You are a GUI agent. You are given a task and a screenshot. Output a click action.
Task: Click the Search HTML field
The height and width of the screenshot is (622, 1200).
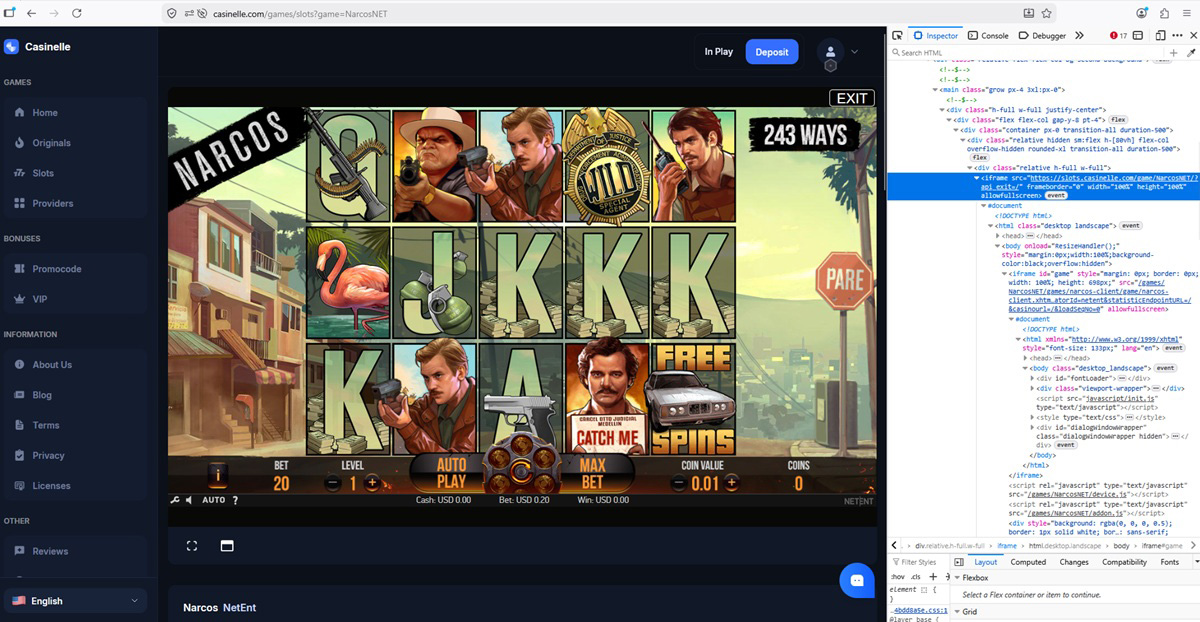tap(1029, 52)
